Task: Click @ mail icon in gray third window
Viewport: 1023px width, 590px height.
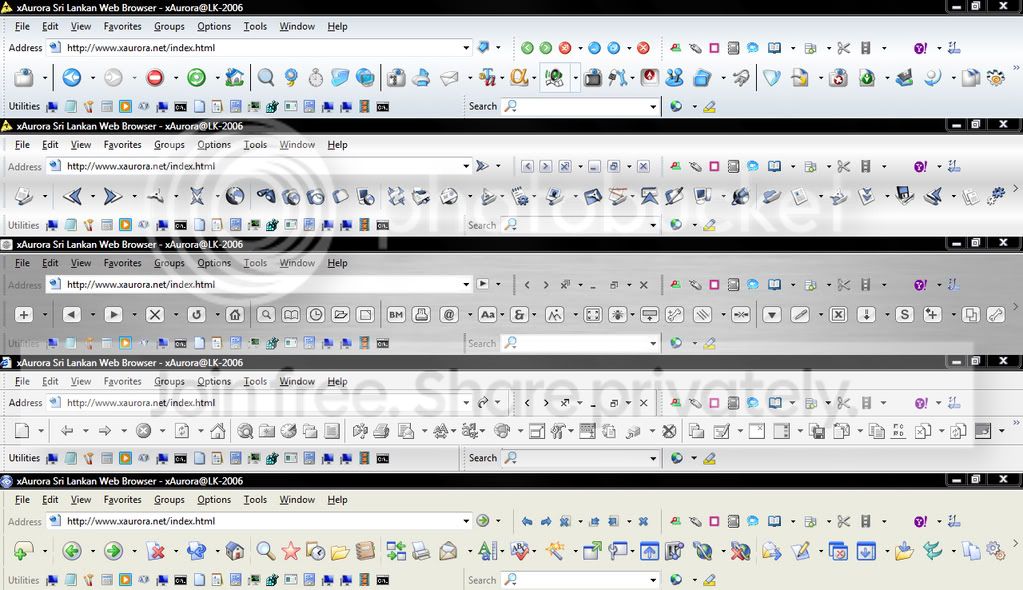Action: [449, 315]
